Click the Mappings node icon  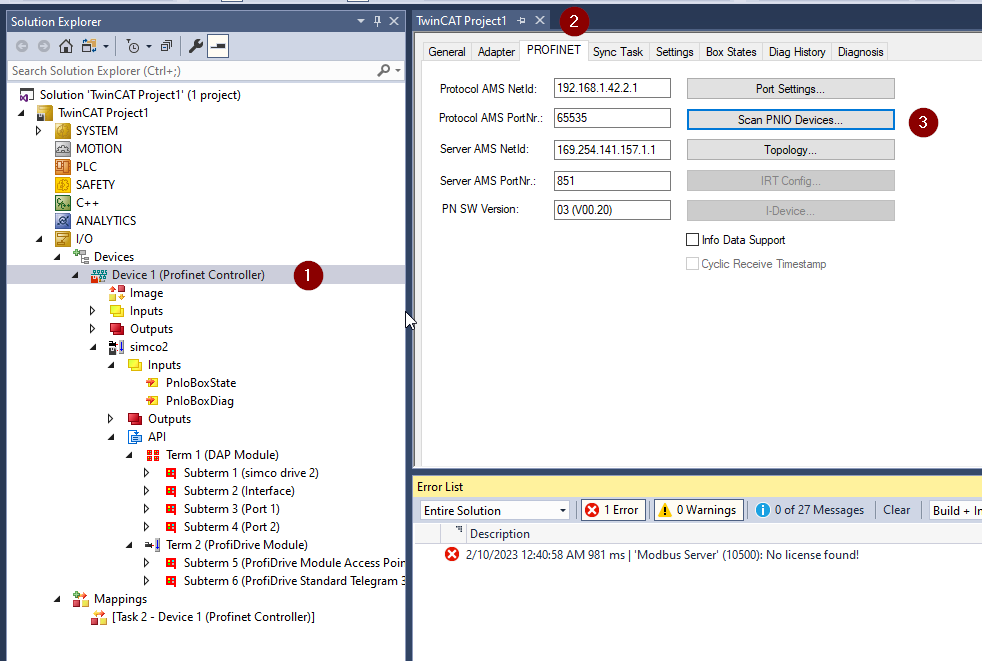click(x=81, y=599)
